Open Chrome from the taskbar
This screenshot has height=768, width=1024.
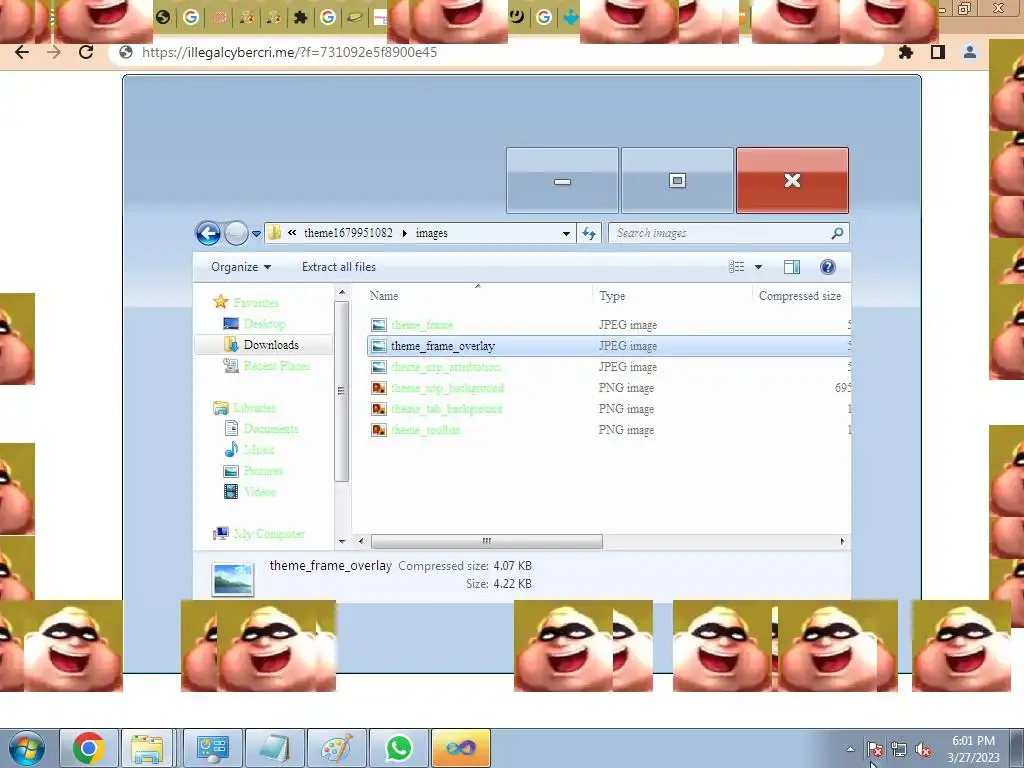tap(89, 748)
